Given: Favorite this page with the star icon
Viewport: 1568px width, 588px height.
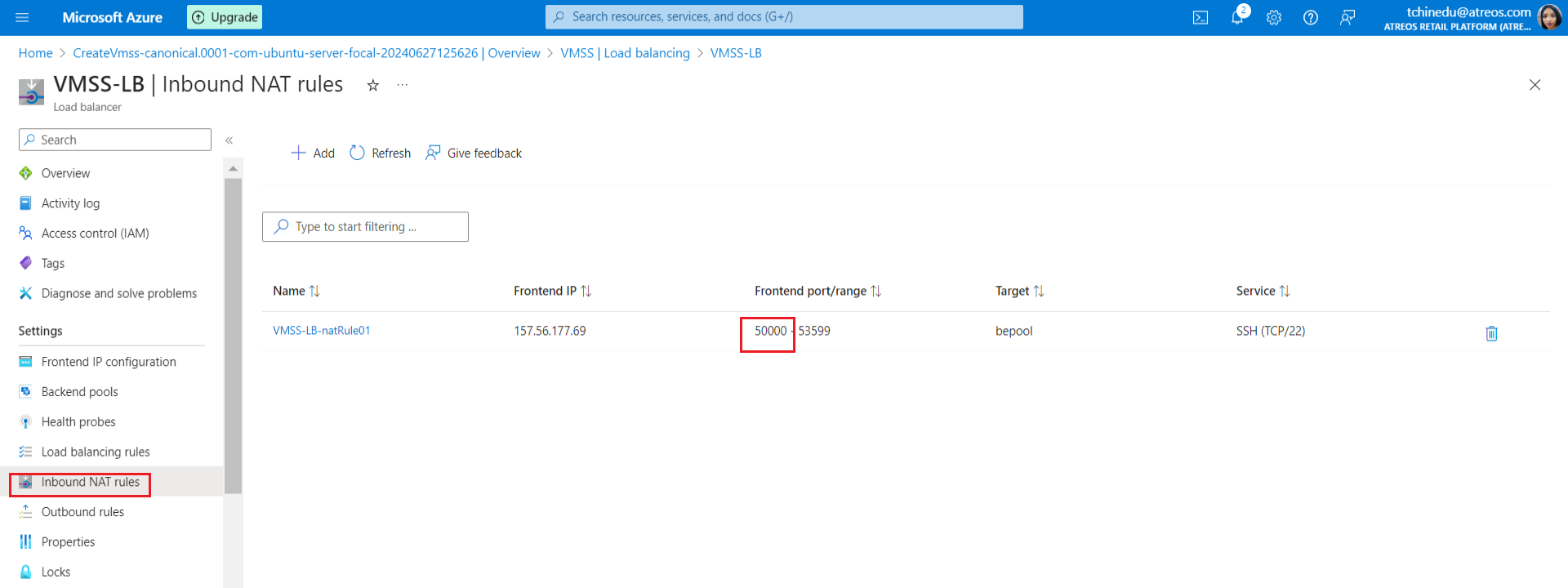Looking at the screenshot, I should pos(373,85).
